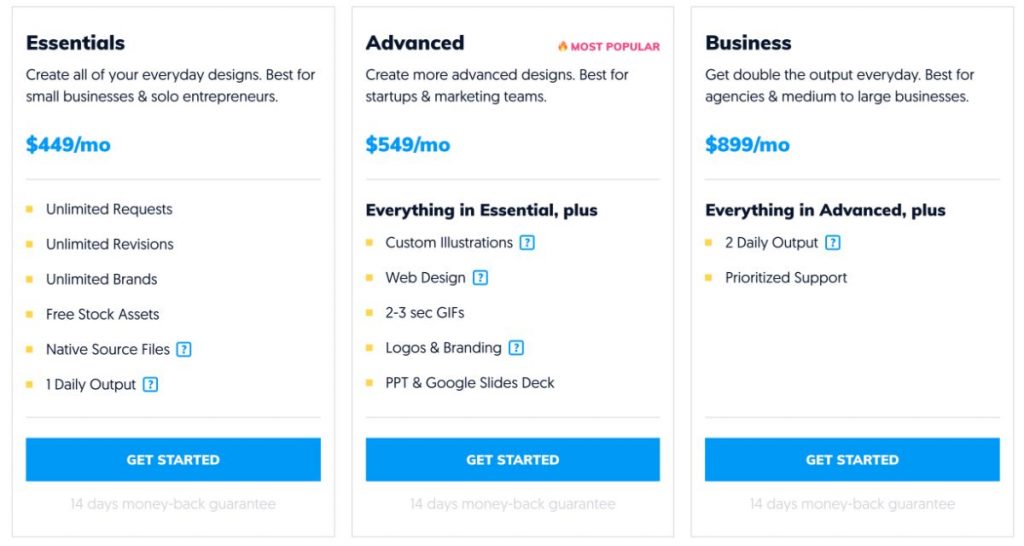Click the flame Most Popular badge
1024x546 pixels.
coord(609,46)
